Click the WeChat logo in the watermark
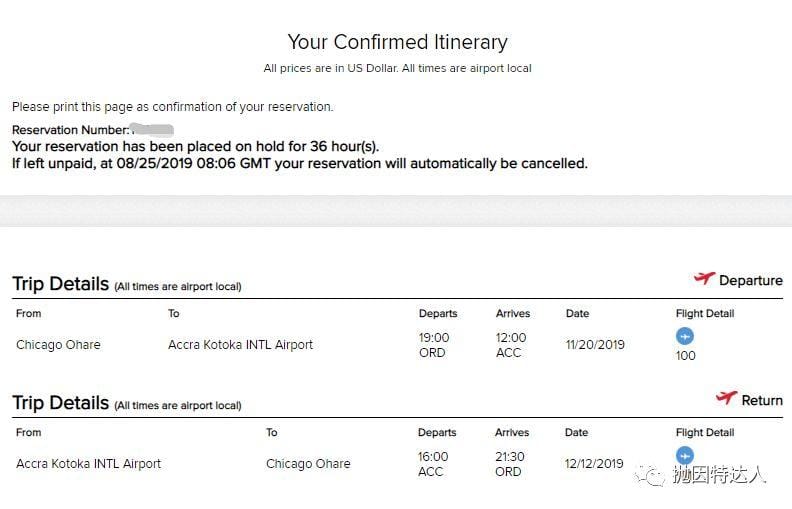Viewport: 792px width, 509px height. 654,476
